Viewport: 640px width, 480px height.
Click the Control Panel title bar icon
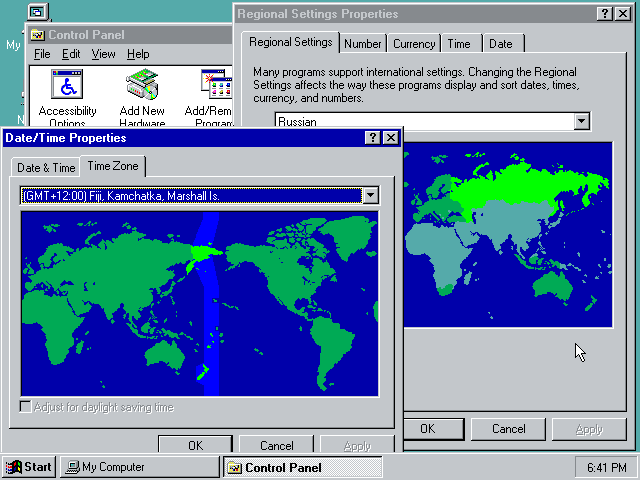(38, 35)
